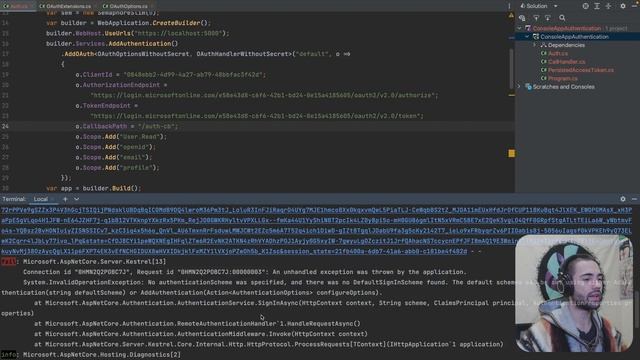Hide the Terminal panel
The width and height of the screenshot is (640, 360).
(x=634, y=199)
